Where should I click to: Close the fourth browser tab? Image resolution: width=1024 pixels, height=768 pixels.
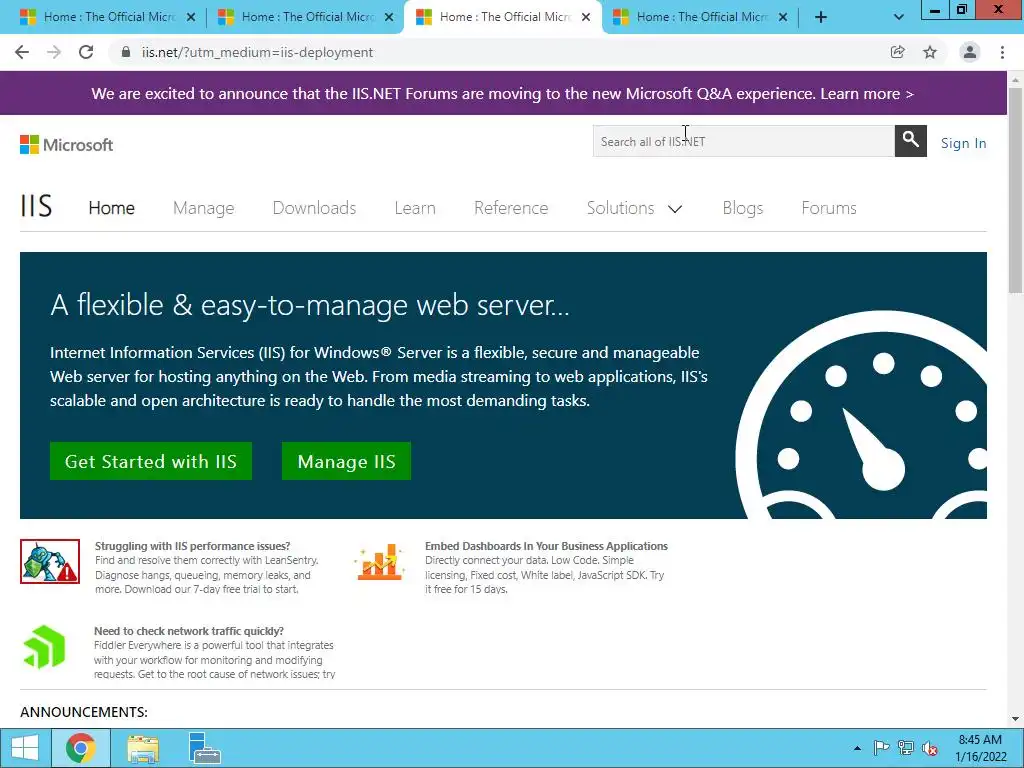tap(783, 18)
